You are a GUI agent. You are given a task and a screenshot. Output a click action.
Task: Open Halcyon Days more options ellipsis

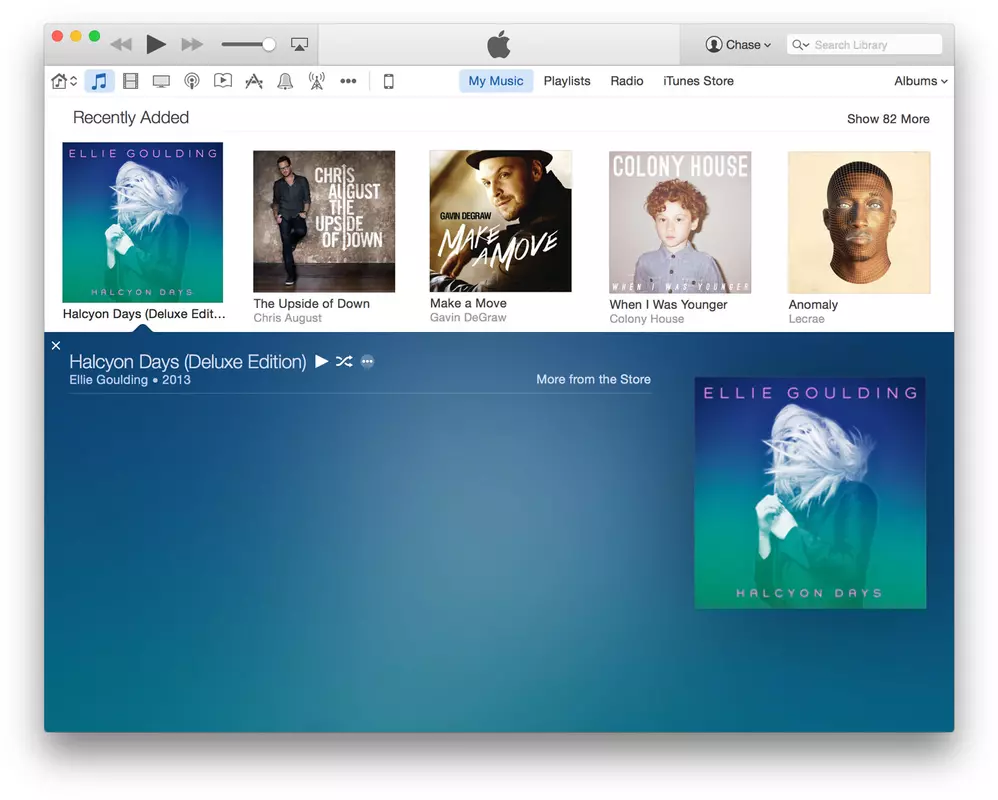point(367,361)
